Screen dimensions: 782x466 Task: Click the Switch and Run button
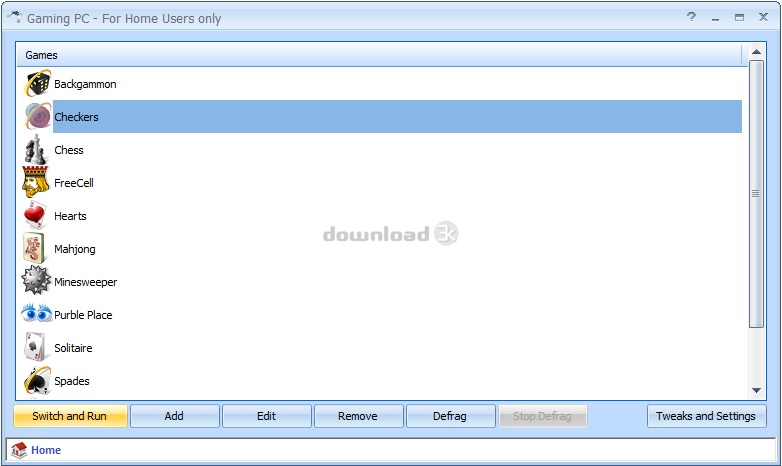click(70, 416)
